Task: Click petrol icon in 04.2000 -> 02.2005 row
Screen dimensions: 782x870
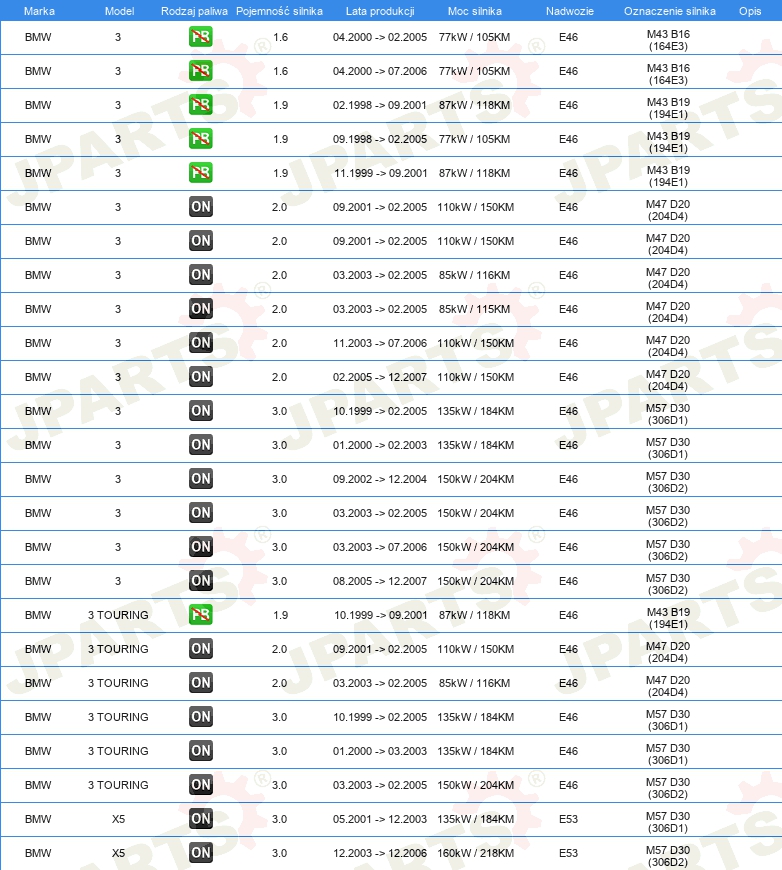Action: pyautogui.click(x=200, y=37)
